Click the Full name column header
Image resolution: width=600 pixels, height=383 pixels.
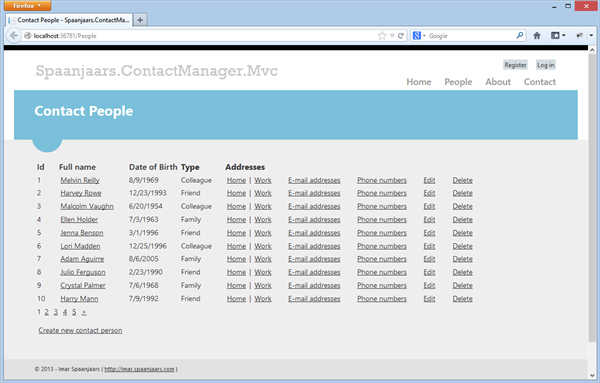77,167
